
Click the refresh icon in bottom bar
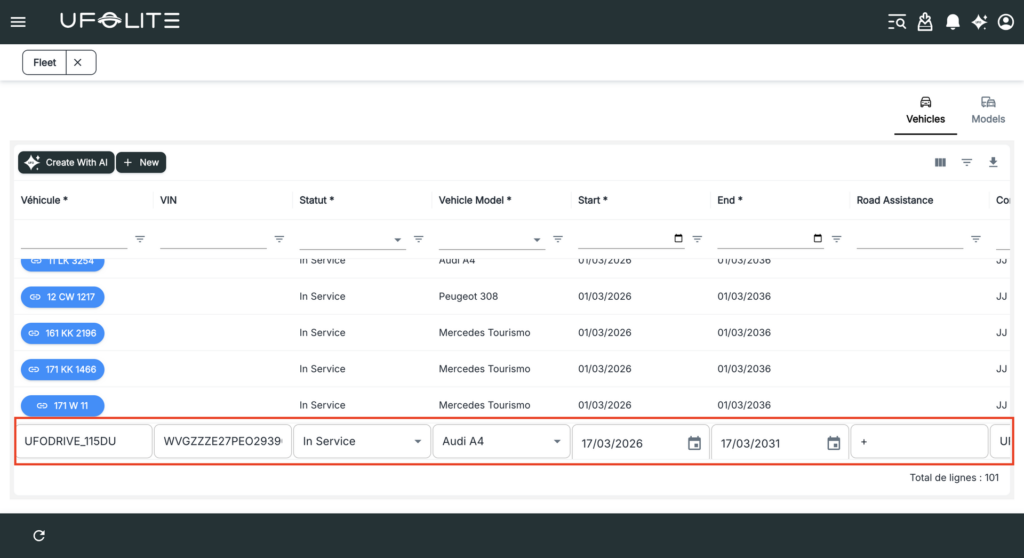(x=39, y=536)
